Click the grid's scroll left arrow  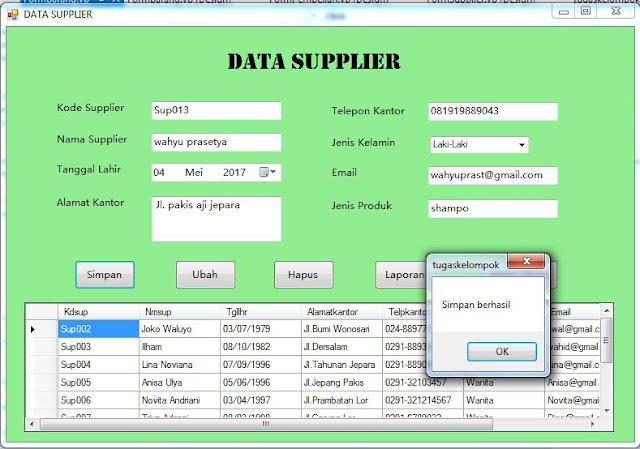point(32,424)
